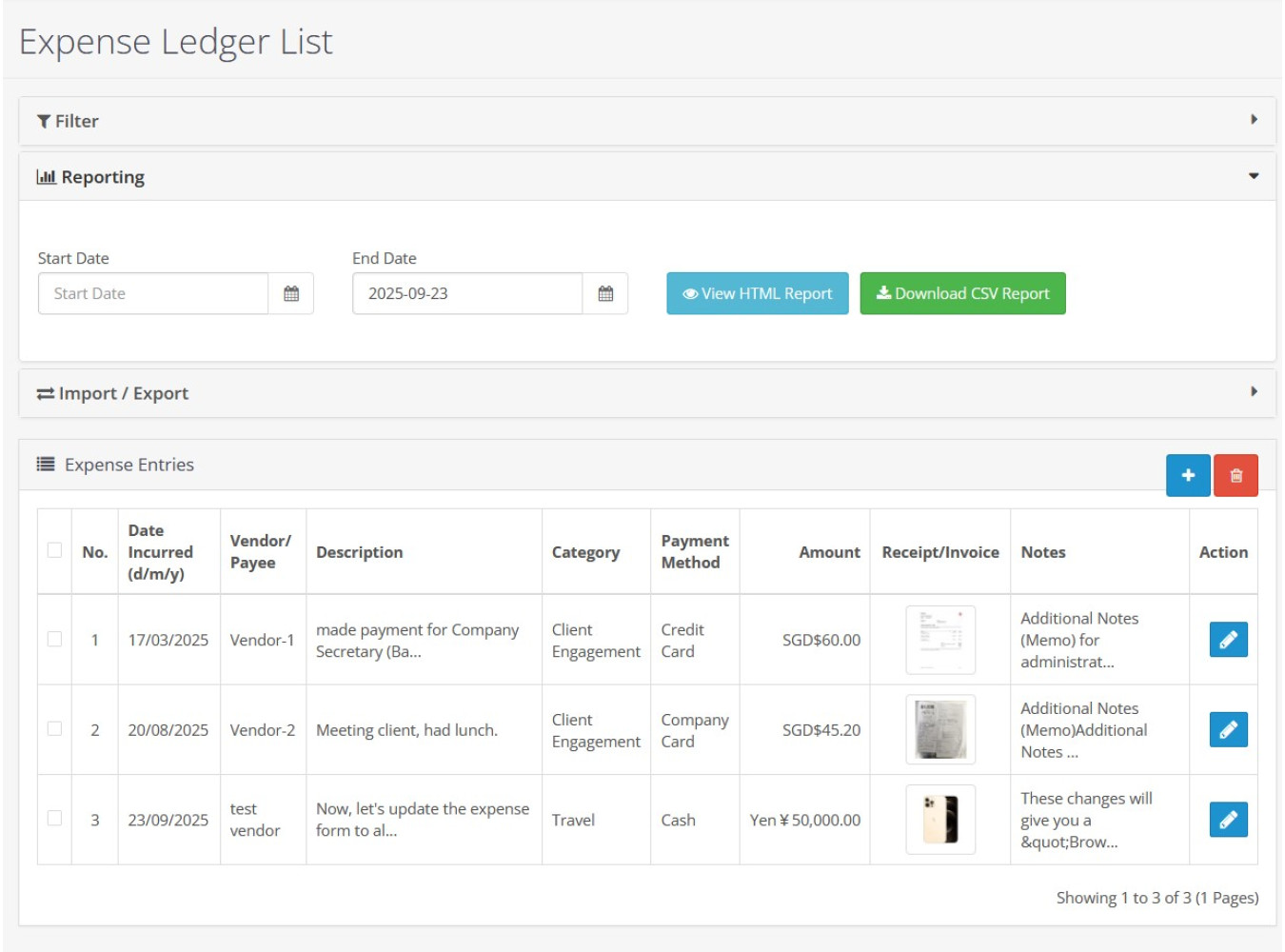The height and width of the screenshot is (952, 1285).
Task: Edit the Vendor-1 expense entry pencil icon
Action: click(x=1228, y=640)
